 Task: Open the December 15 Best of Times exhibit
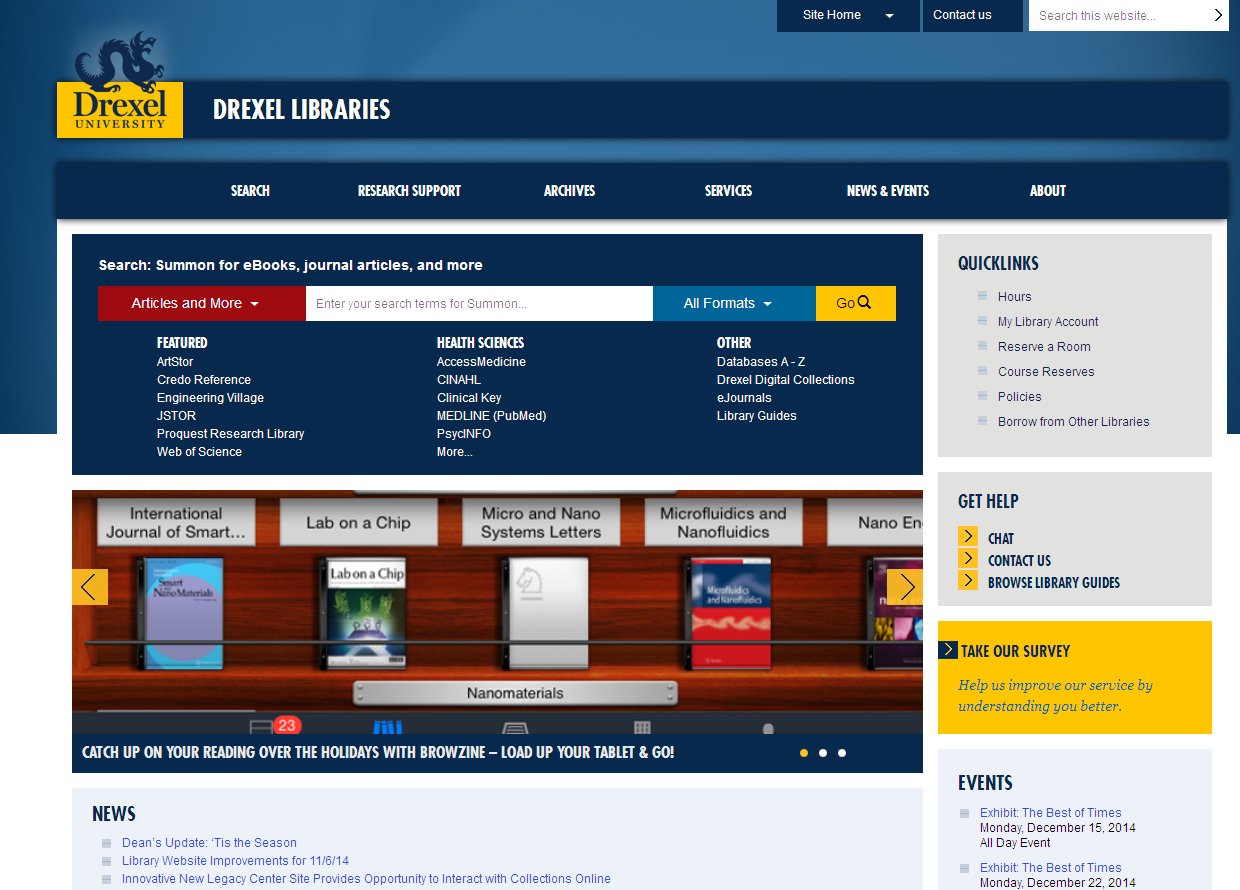coord(1051,813)
